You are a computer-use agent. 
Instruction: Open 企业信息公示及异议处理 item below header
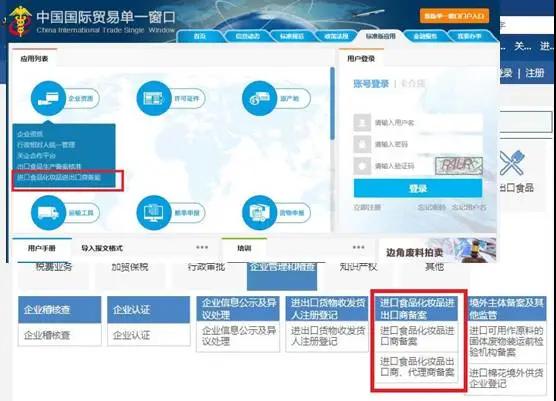click(x=238, y=336)
